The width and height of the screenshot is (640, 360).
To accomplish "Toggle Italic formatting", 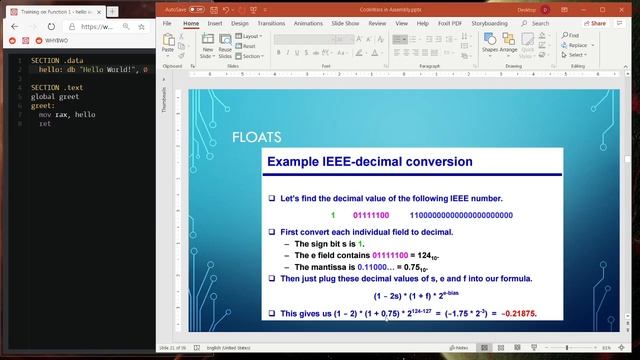I will pyautogui.click(x=288, y=53).
